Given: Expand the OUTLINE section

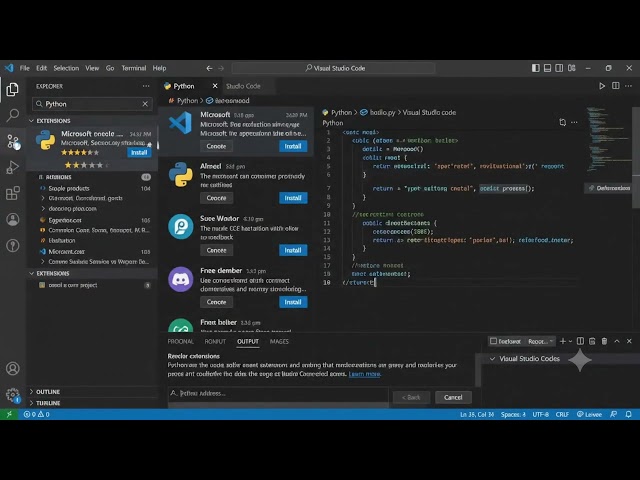Looking at the screenshot, I should 31,392.
